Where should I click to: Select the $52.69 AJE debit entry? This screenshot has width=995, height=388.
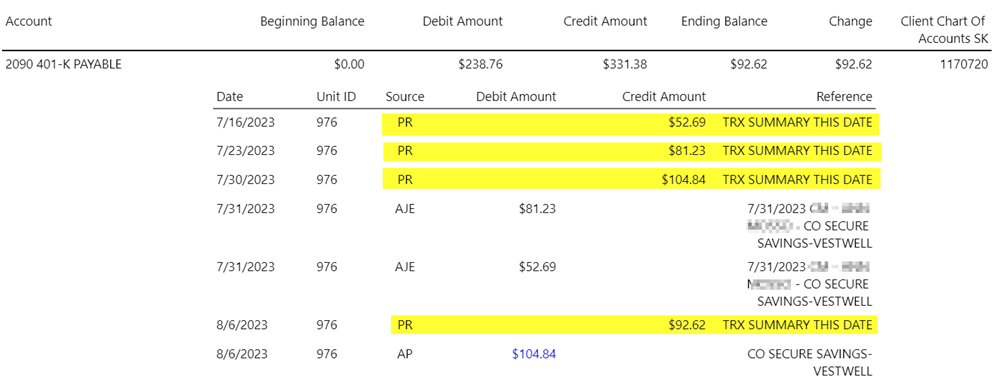[x=537, y=267]
